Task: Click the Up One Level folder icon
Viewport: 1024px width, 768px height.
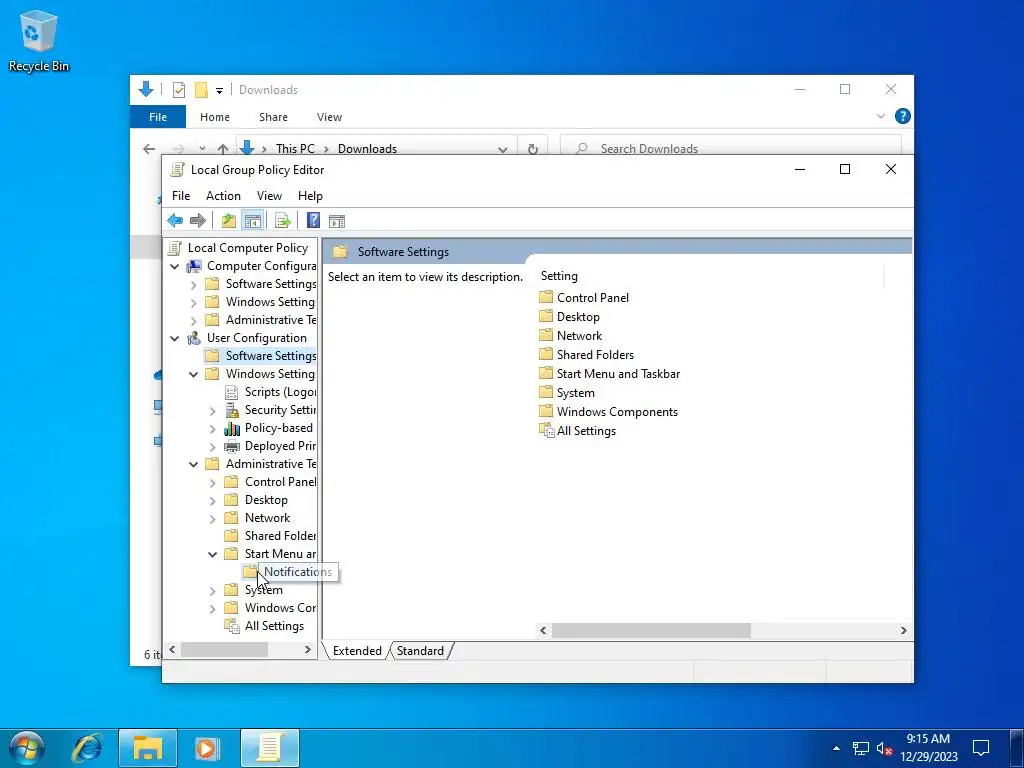Action: [x=229, y=221]
